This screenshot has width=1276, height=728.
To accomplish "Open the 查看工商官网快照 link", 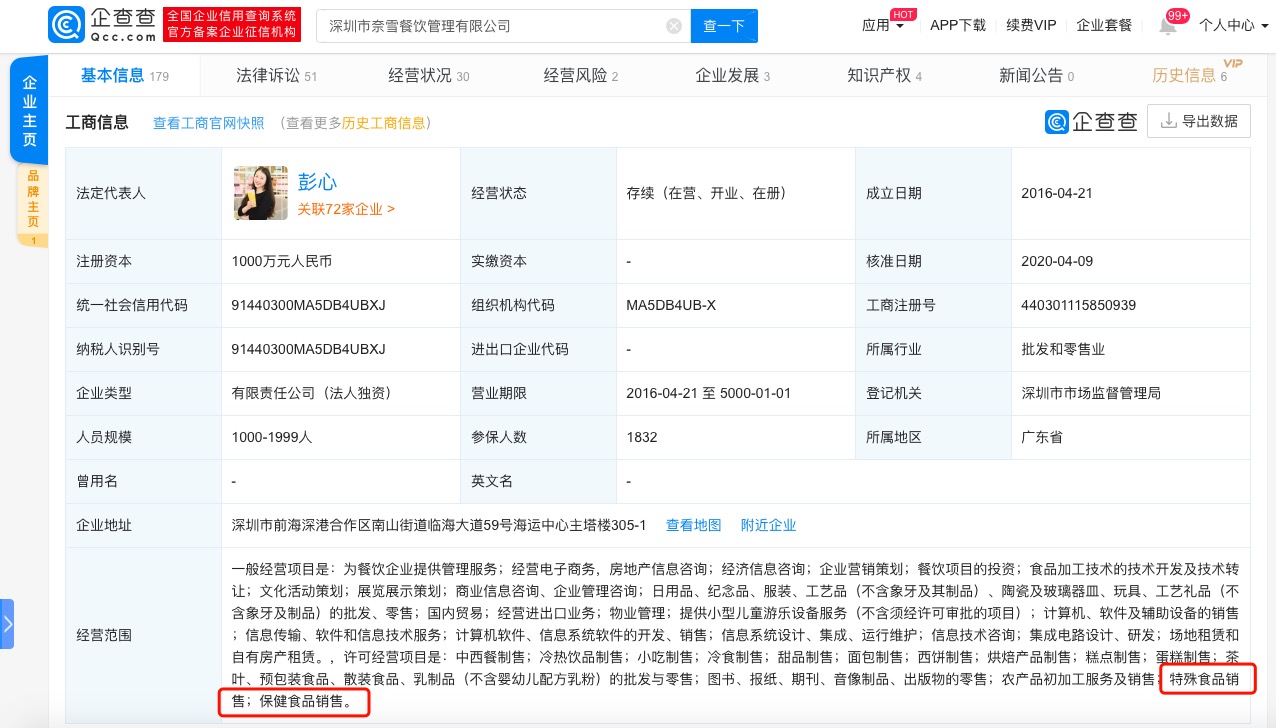I will tap(209, 123).
